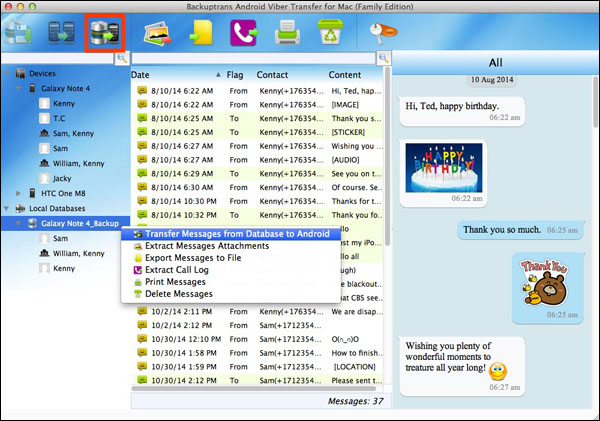Choose Delete Messages from context menu
This screenshot has width=600, height=421.
[231, 294]
